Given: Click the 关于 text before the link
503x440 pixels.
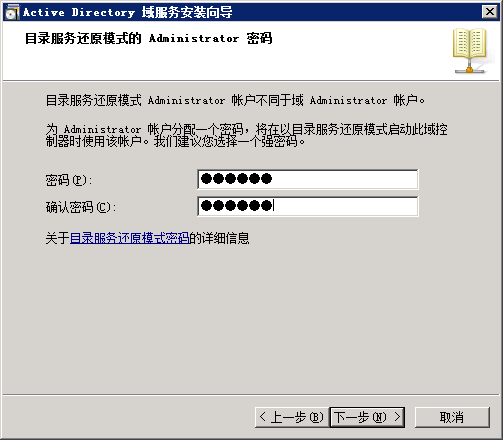Looking at the screenshot, I should click(57, 238).
